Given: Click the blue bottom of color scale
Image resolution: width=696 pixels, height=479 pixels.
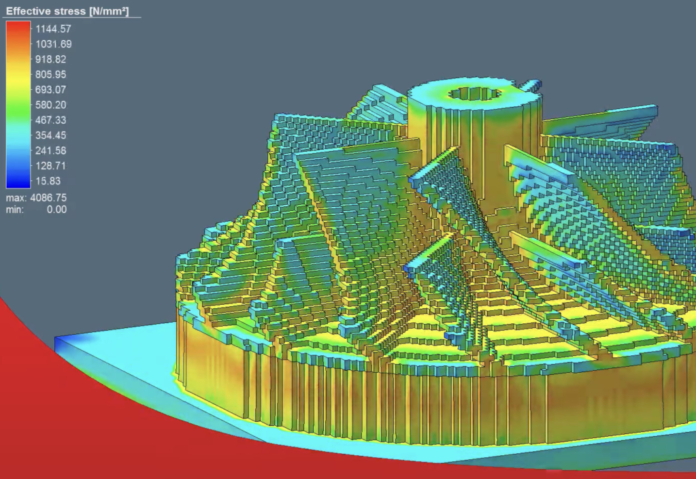Looking at the screenshot, I should tap(18, 180).
